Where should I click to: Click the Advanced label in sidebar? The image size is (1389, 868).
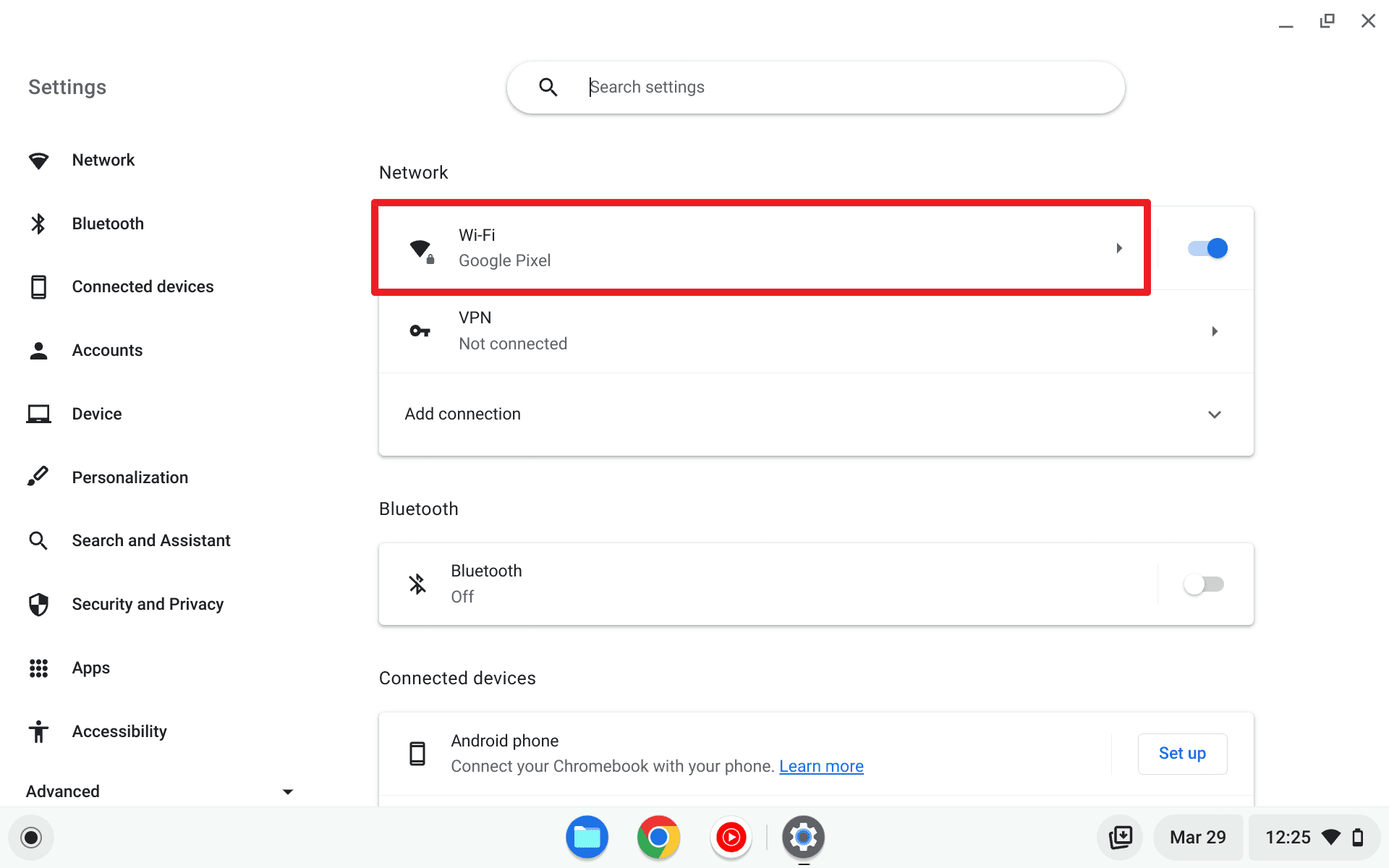tap(63, 791)
